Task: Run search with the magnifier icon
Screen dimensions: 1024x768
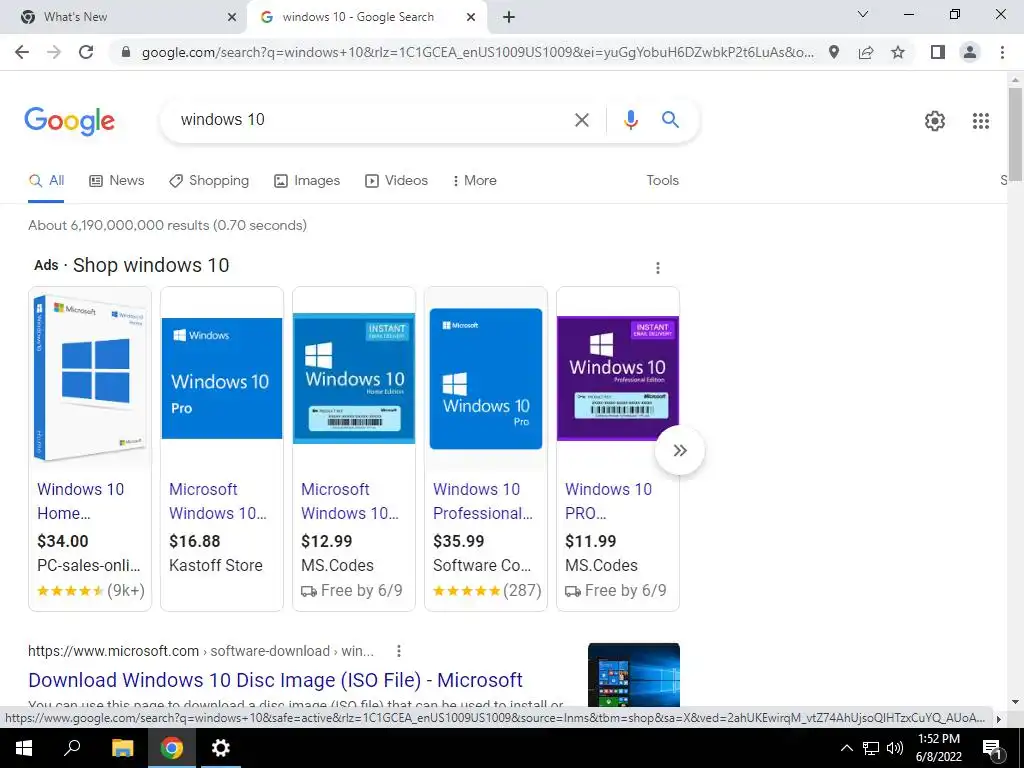Action: click(x=670, y=120)
